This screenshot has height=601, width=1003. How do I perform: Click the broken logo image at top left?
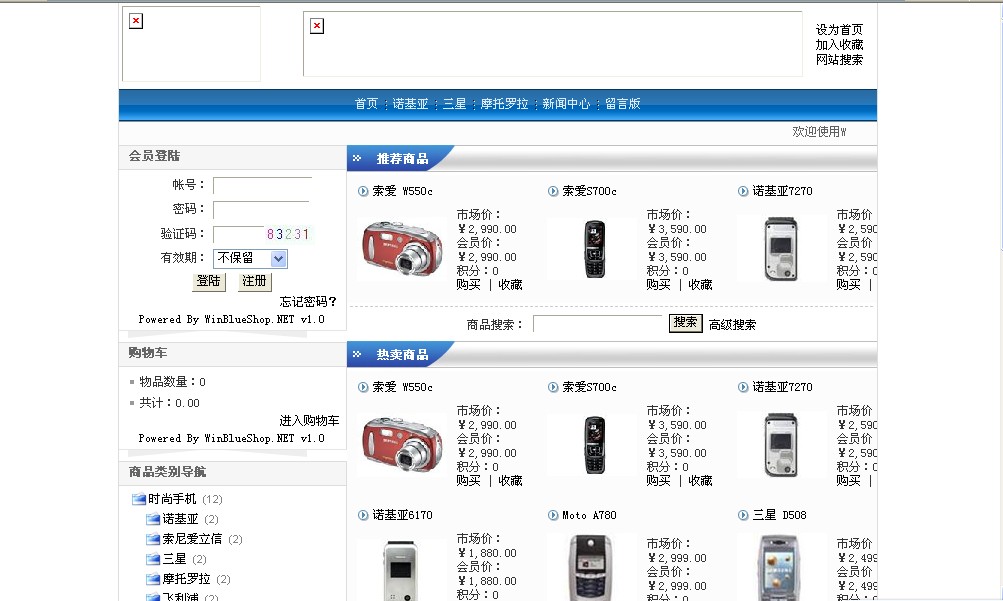pyautogui.click(x=191, y=43)
